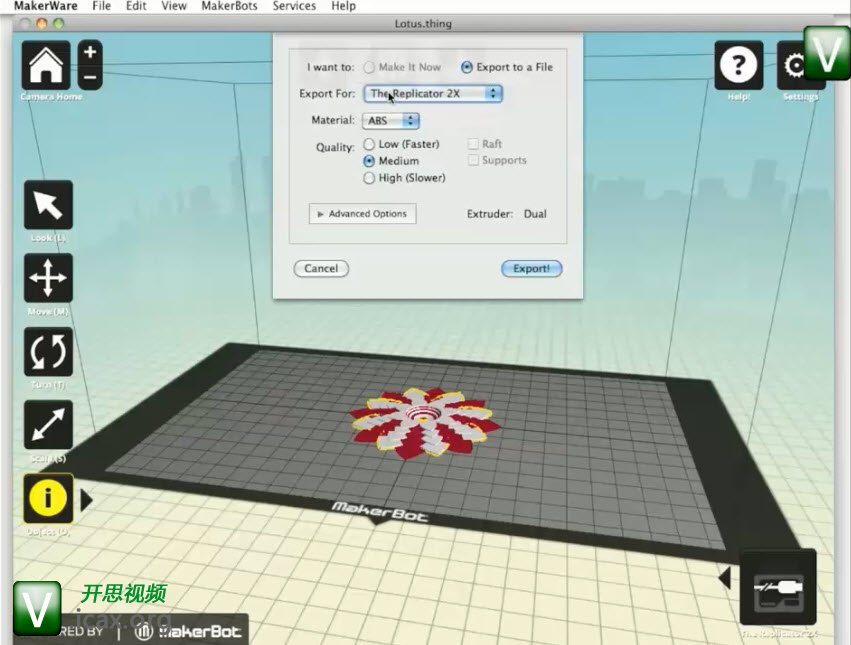Select Low (Faster) quality option
851x645 pixels.
pyautogui.click(x=370, y=145)
